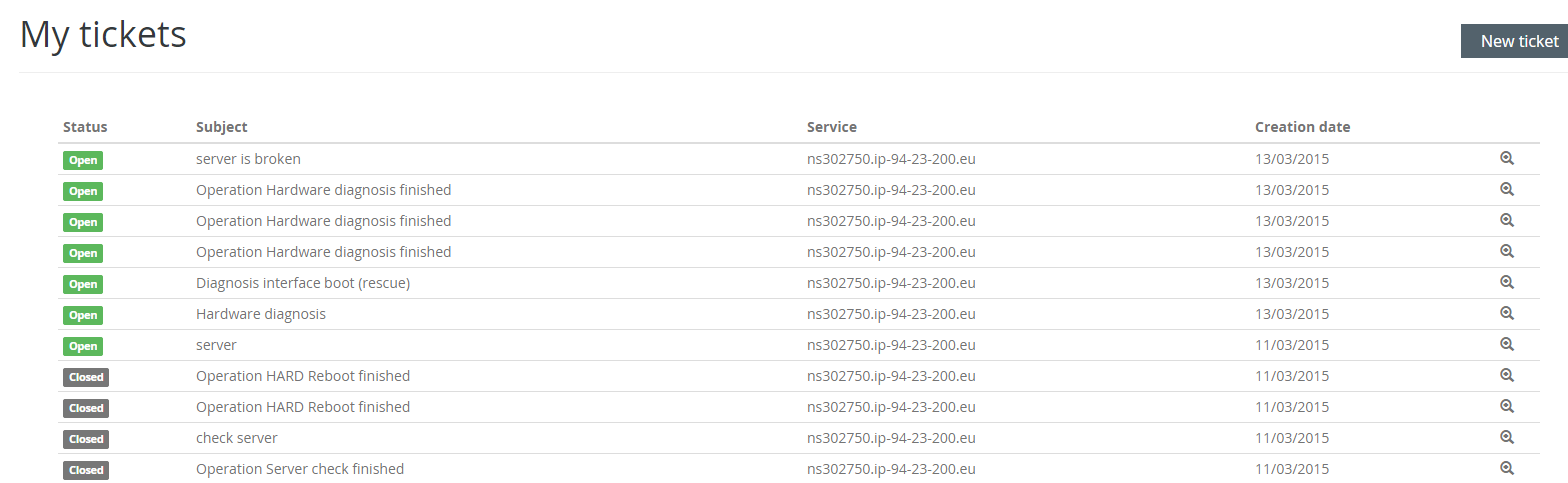The height and width of the screenshot is (483, 1568).
Task: Open 'check server' ticket with its magnifier icon
Action: coord(1507,437)
